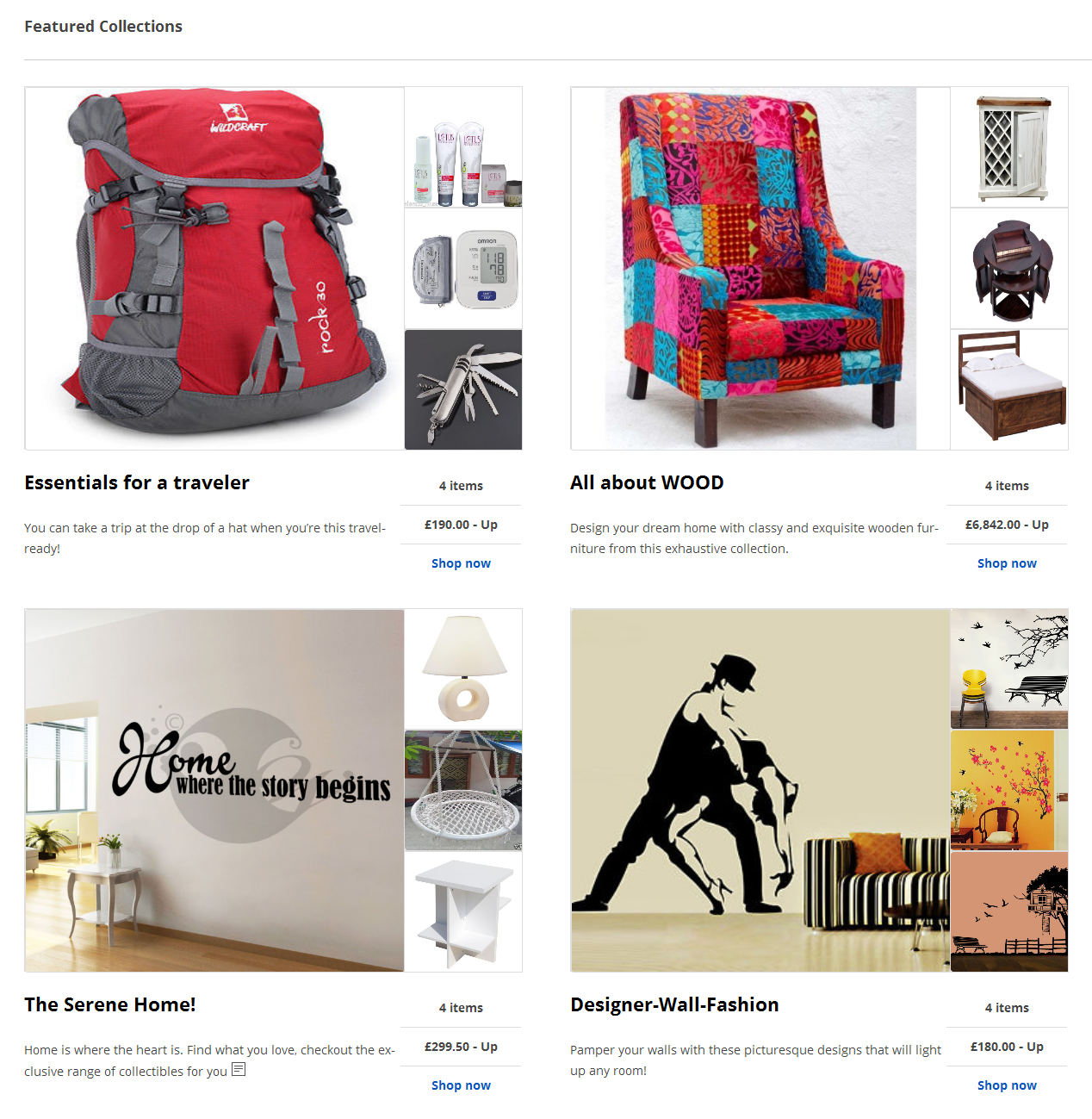Select the cherry blossom wall decal thumbnail

pos(1009,791)
